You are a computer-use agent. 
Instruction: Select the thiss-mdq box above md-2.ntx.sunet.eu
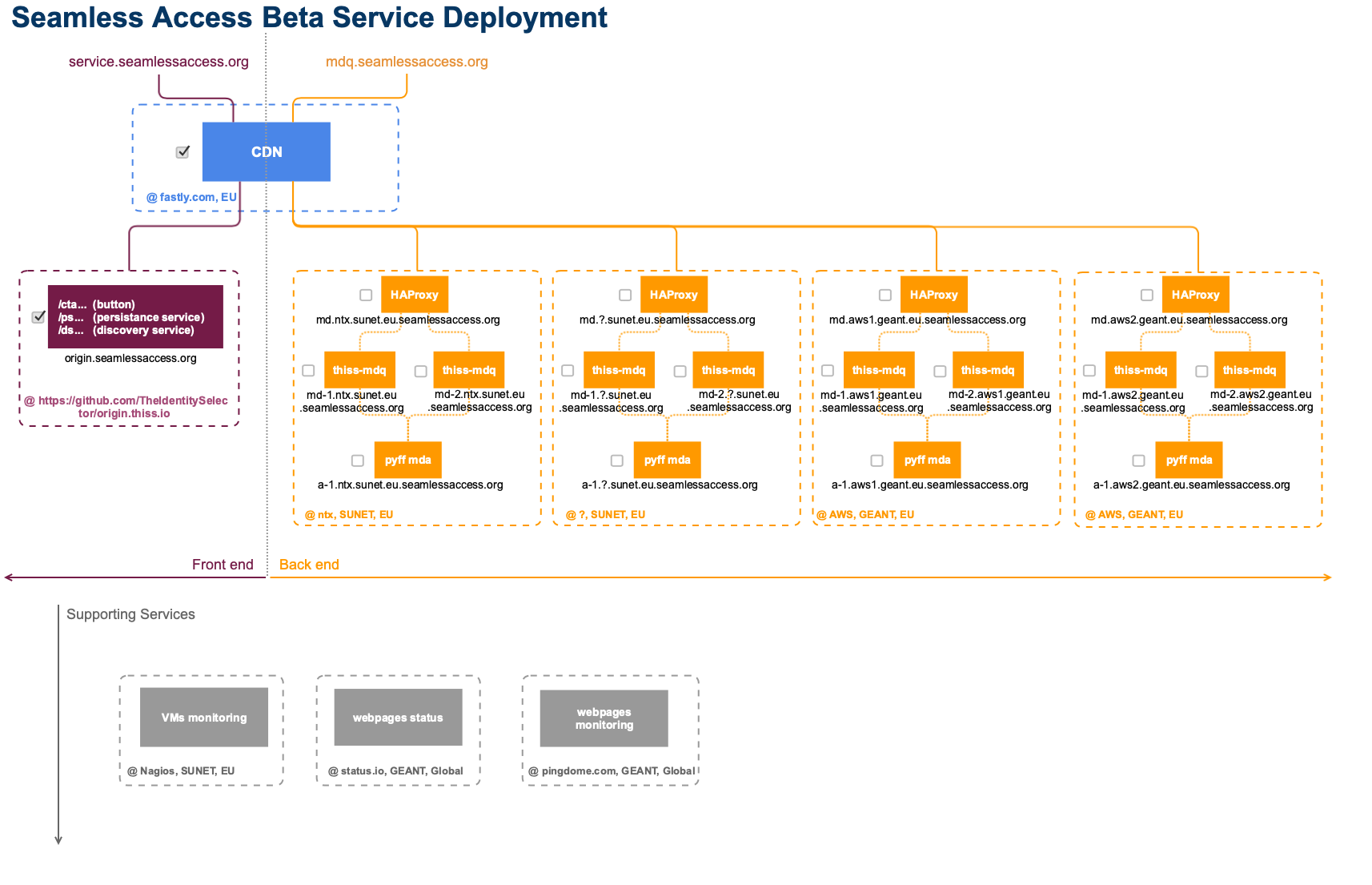tap(469, 370)
